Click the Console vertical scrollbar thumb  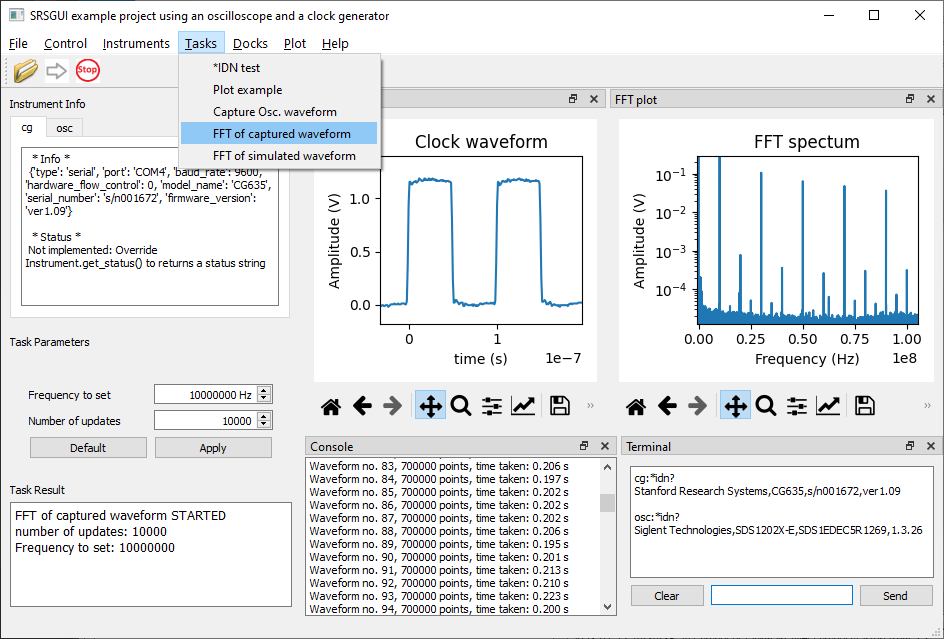click(x=607, y=503)
